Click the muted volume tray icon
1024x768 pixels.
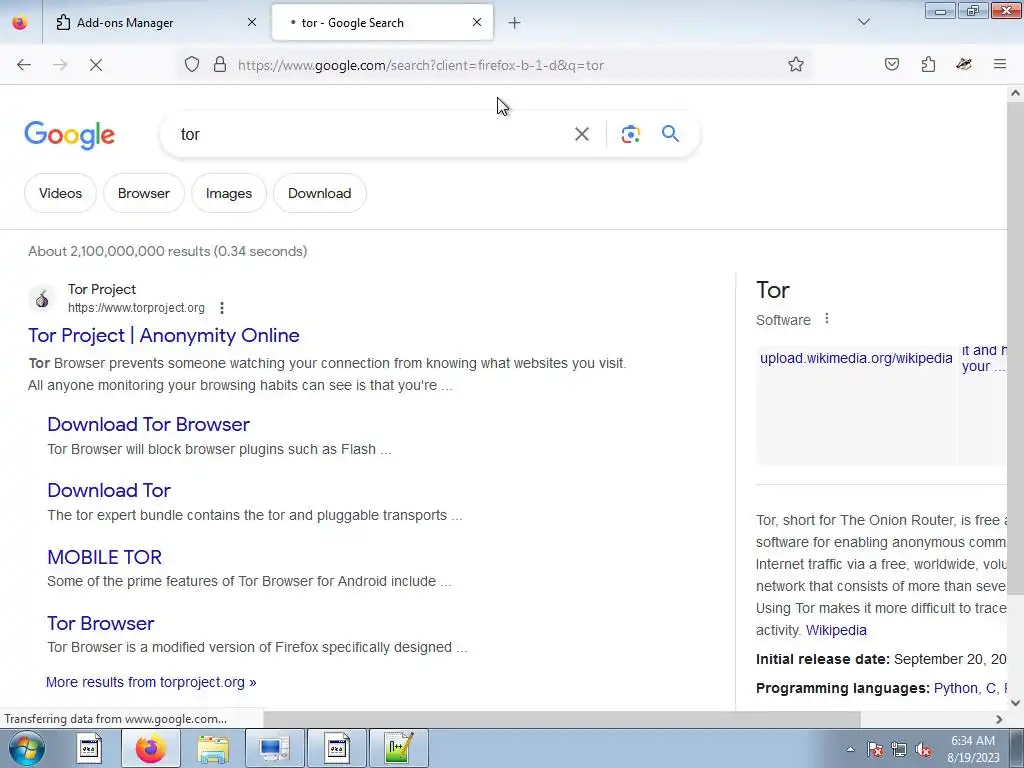pyautogui.click(x=923, y=749)
